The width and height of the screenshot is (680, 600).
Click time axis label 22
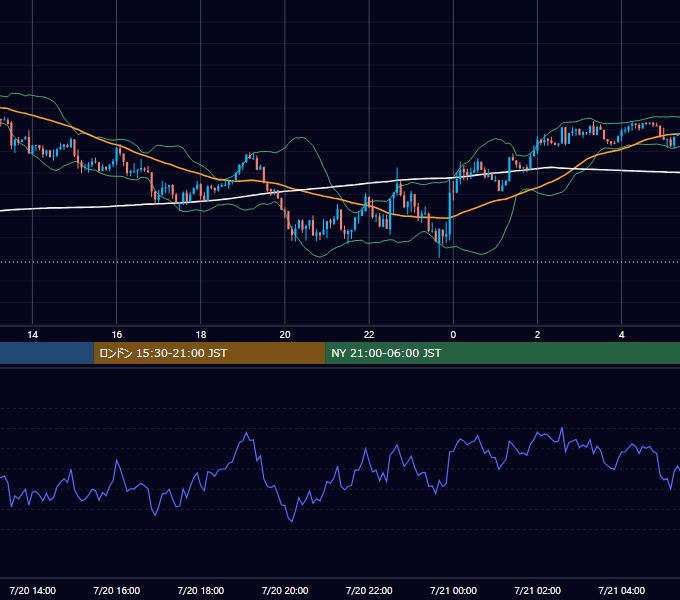tap(369, 335)
